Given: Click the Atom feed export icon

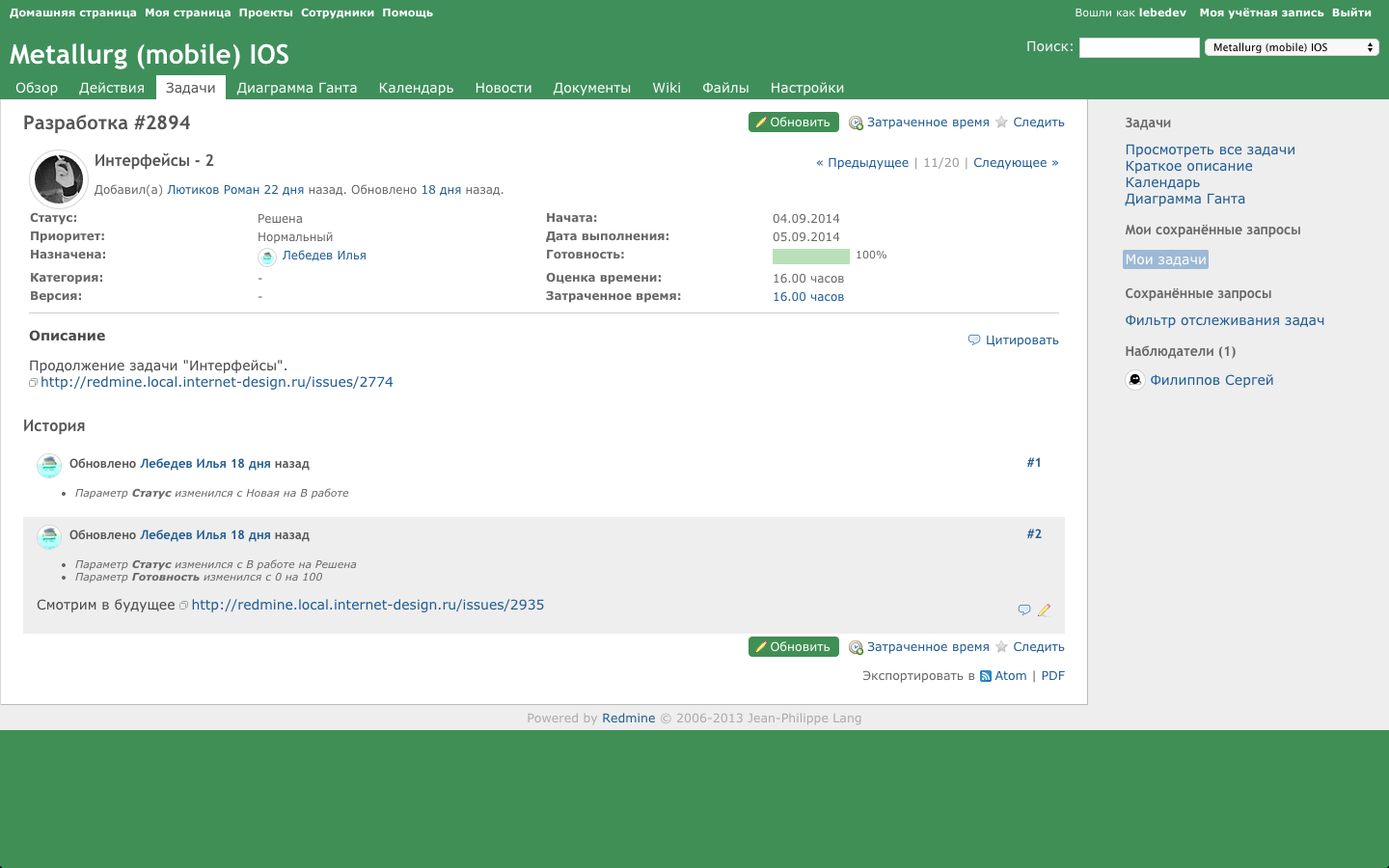Looking at the screenshot, I should click(x=986, y=676).
